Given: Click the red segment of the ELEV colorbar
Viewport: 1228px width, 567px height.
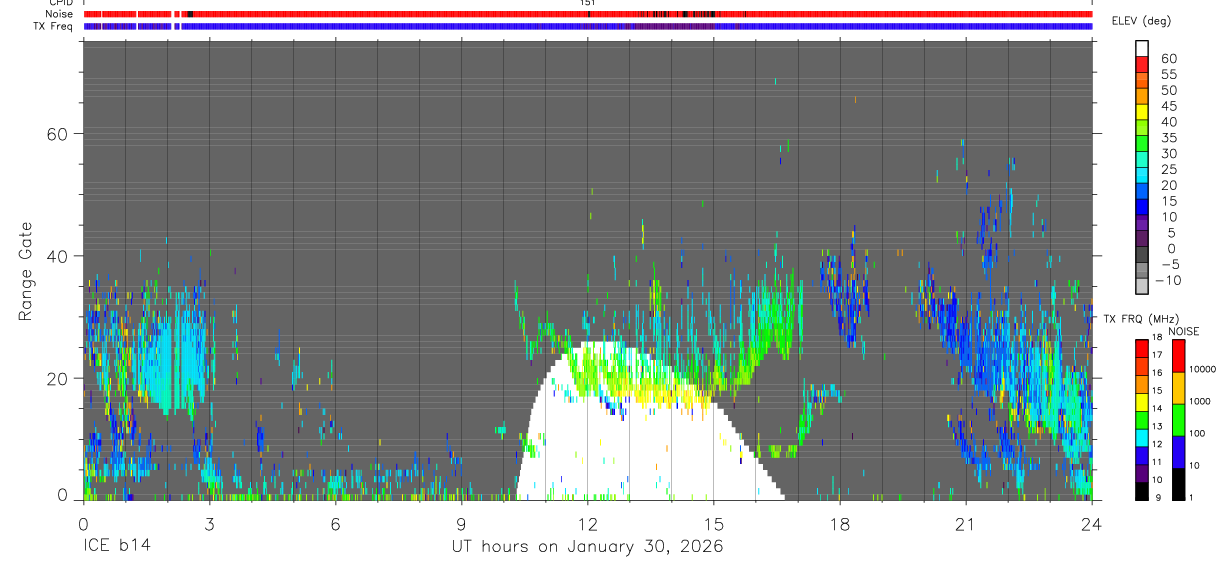Looking at the screenshot, I should pyautogui.click(x=1142, y=65).
